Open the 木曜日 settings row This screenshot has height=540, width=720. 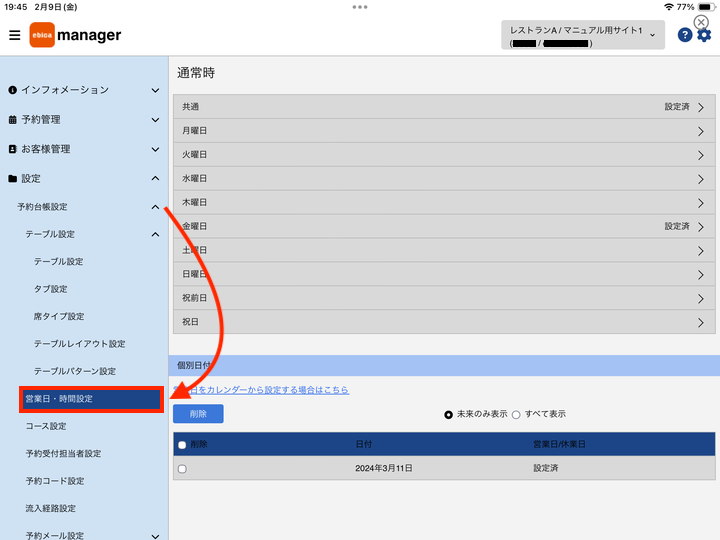click(x=444, y=202)
